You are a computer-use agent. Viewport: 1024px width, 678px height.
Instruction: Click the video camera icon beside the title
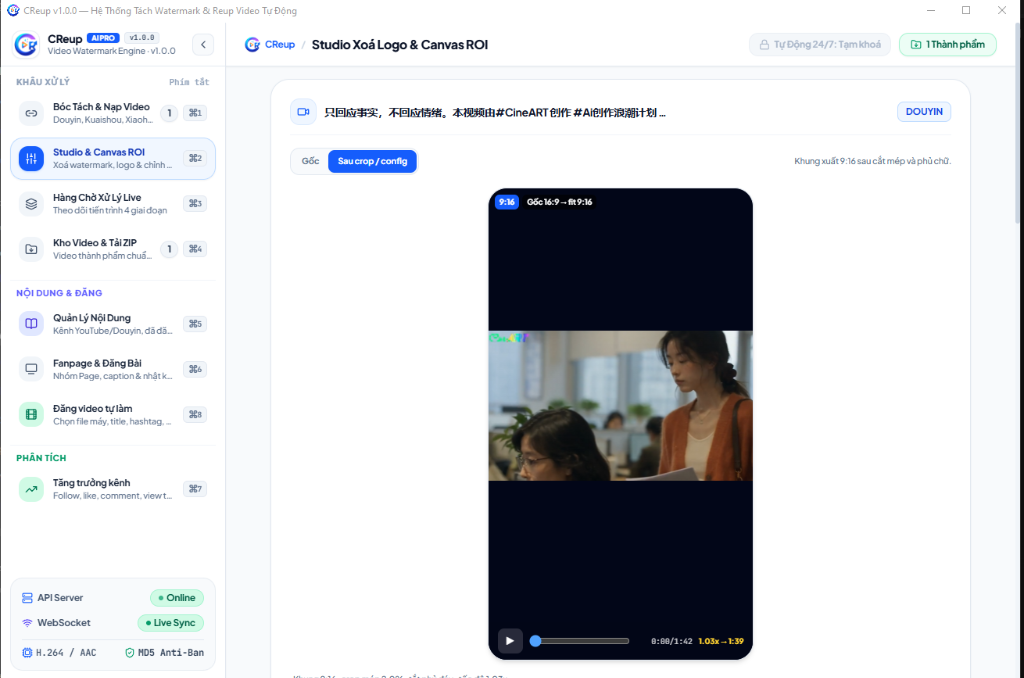tap(303, 112)
